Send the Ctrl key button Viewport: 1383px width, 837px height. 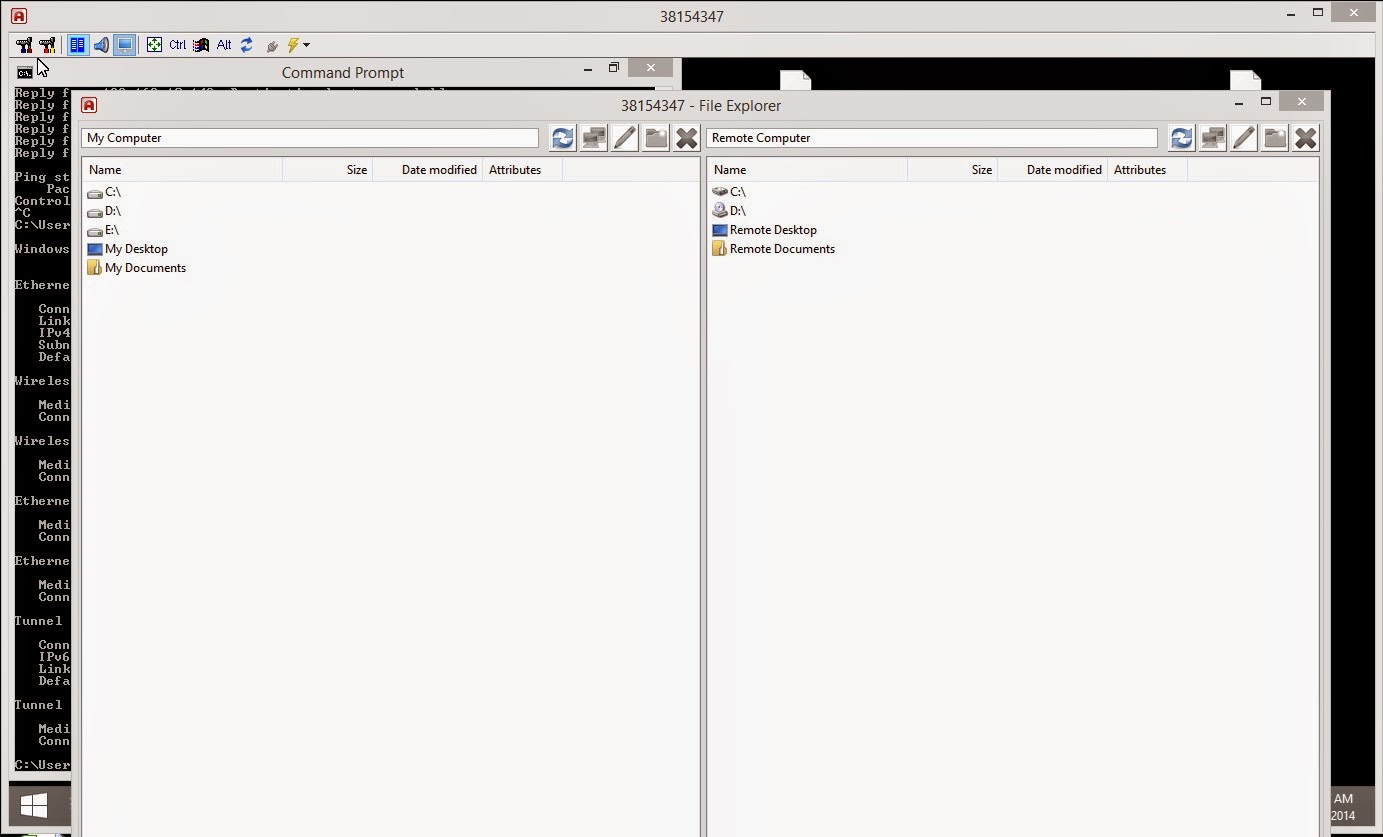tap(177, 45)
